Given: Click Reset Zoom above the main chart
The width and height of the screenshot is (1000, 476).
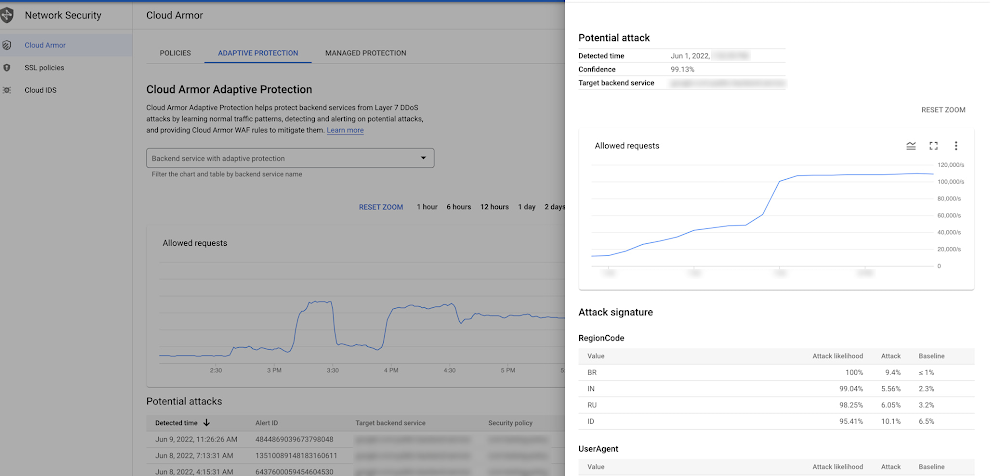Looking at the screenshot, I should (x=381, y=207).
